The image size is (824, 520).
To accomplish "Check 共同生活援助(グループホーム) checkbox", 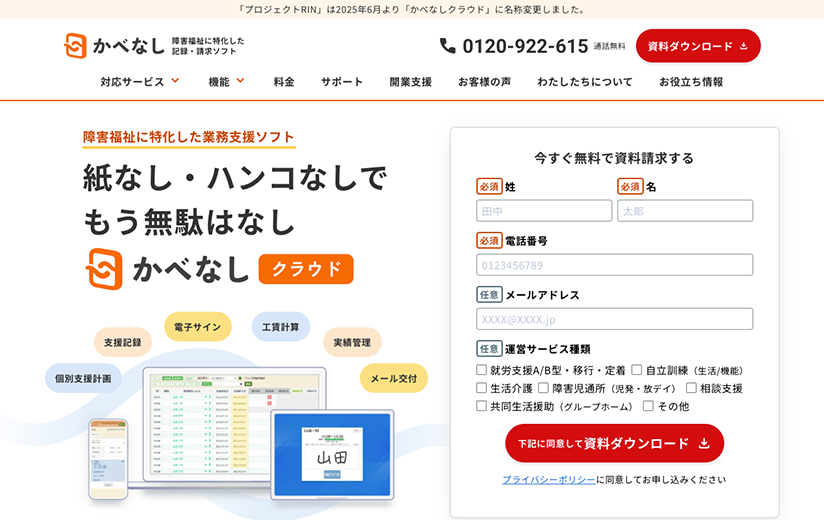I will [x=481, y=405].
